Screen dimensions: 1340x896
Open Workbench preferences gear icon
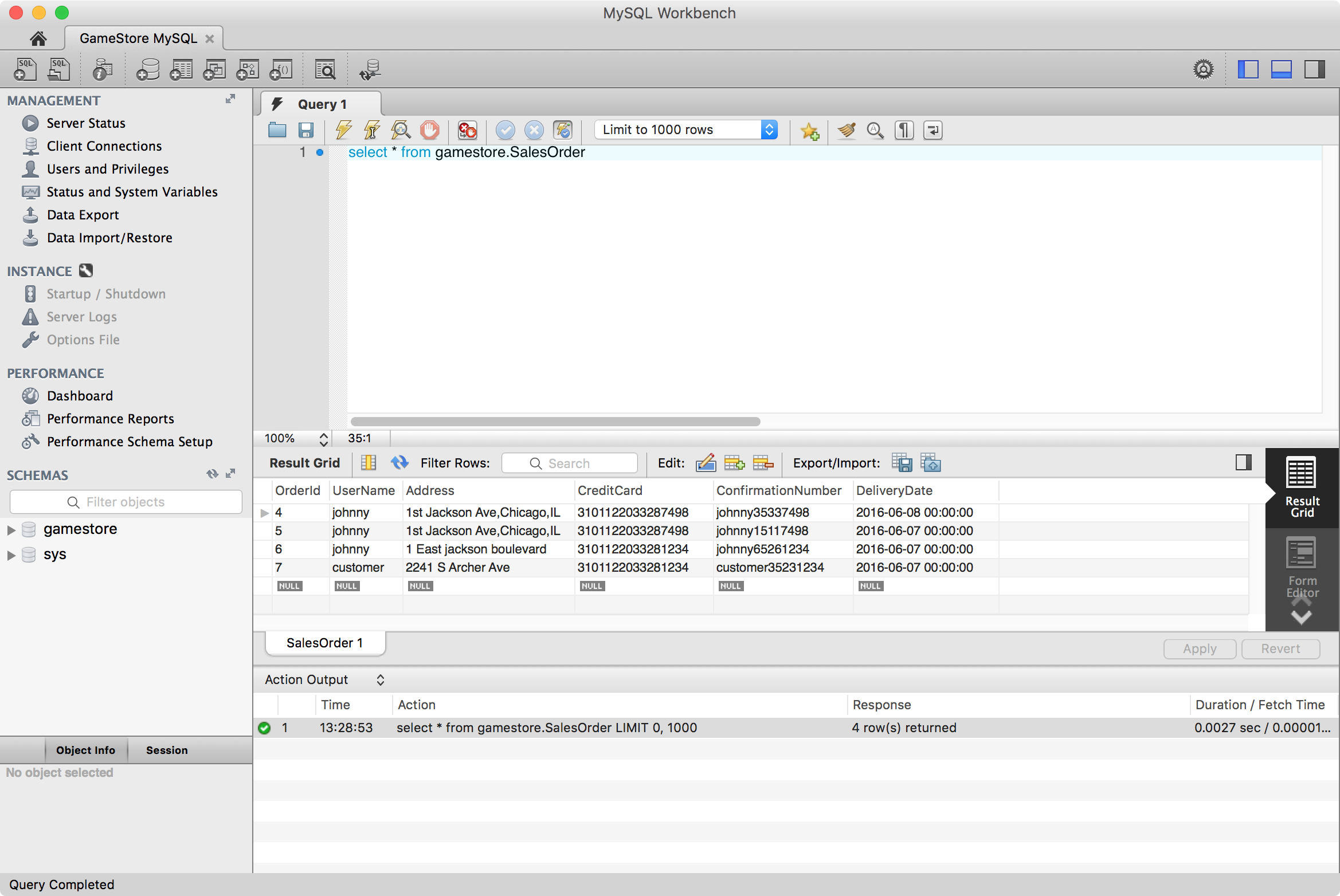tap(1204, 69)
